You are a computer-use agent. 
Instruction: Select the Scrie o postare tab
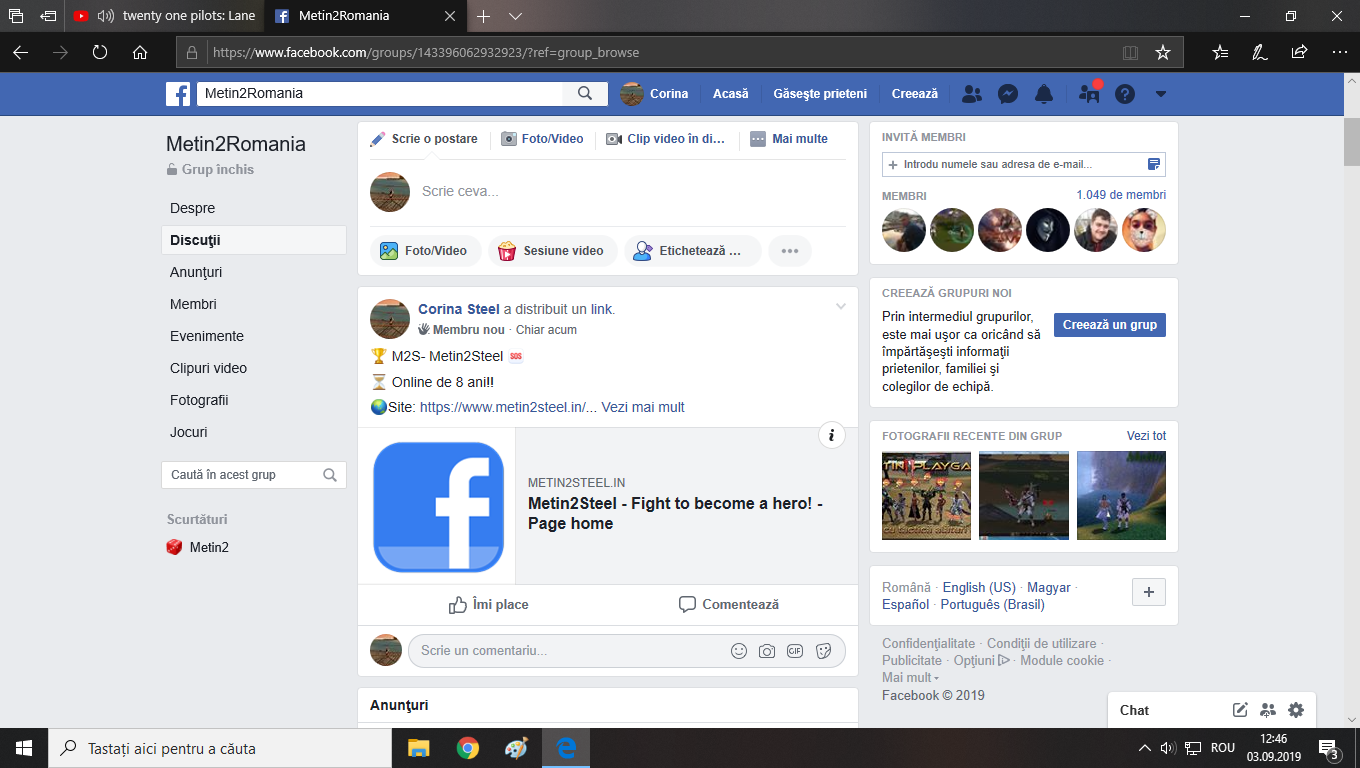(424, 139)
